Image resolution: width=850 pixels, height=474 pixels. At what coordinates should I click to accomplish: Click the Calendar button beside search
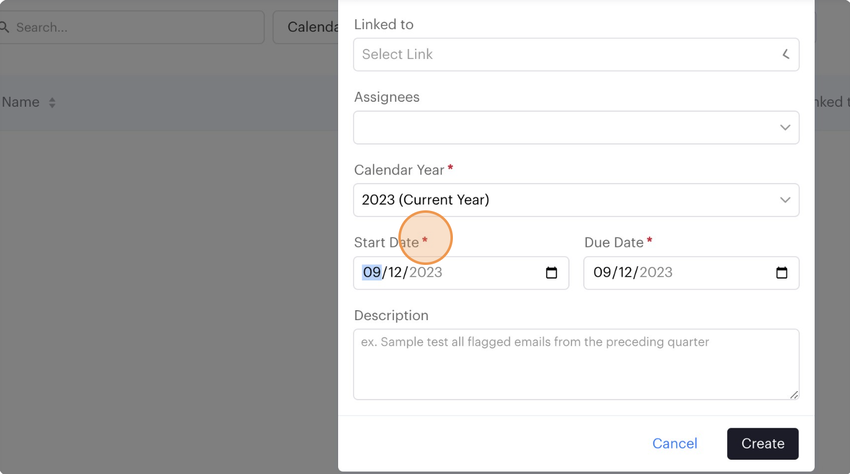click(x=311, y=27)
